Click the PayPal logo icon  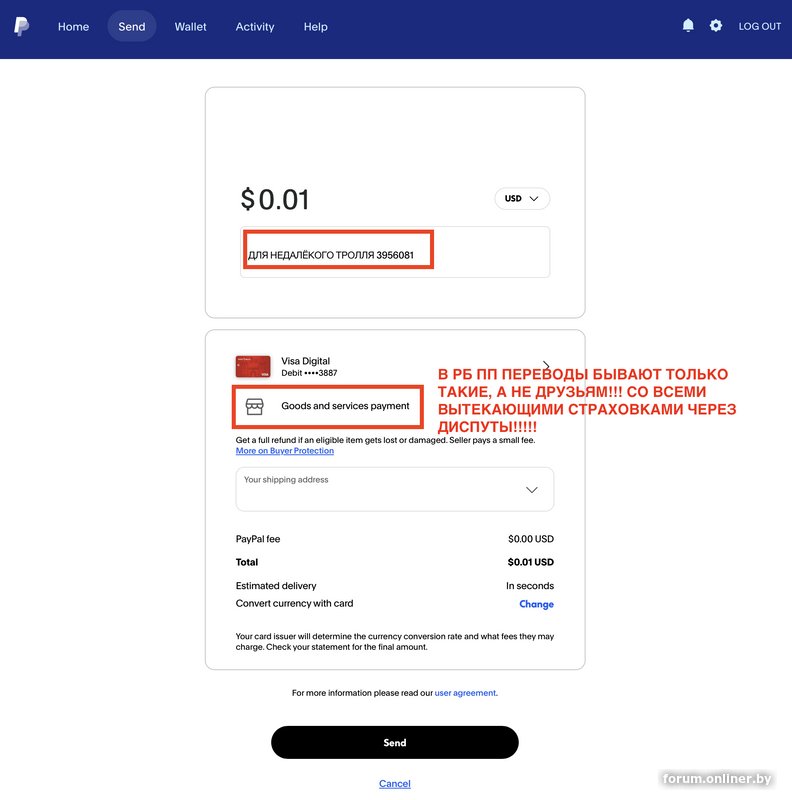tap(21, 26)
